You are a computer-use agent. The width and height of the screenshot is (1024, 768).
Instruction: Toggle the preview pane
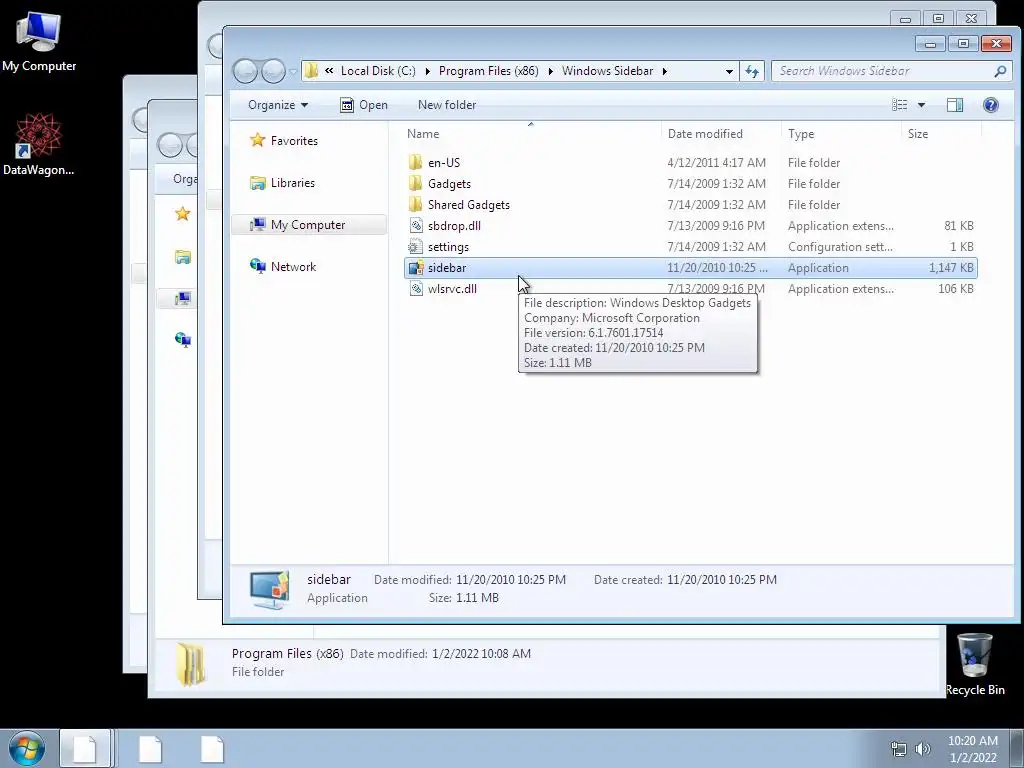point(955,104)
